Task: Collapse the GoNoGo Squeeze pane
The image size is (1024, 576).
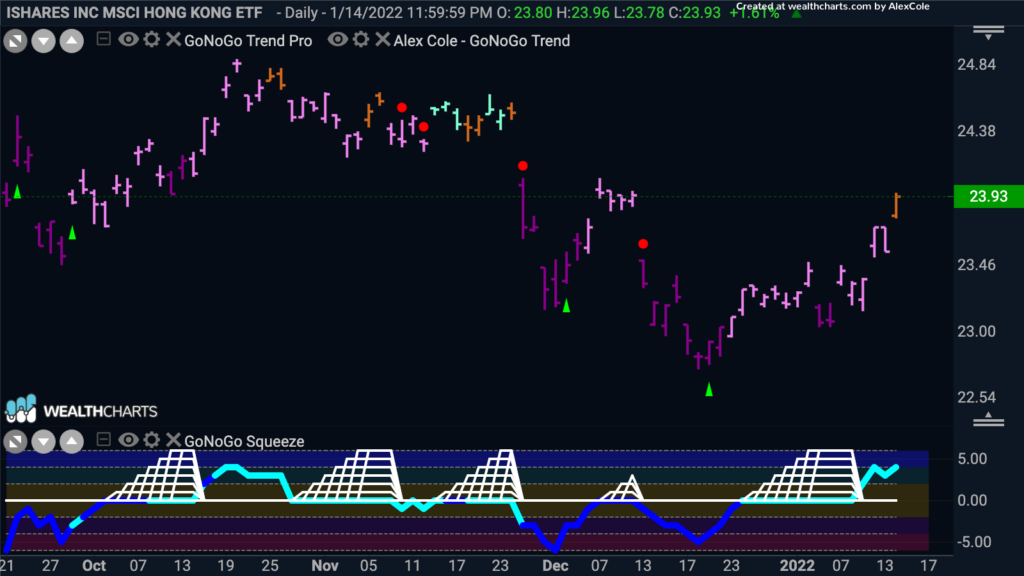Action: point(103,439)
